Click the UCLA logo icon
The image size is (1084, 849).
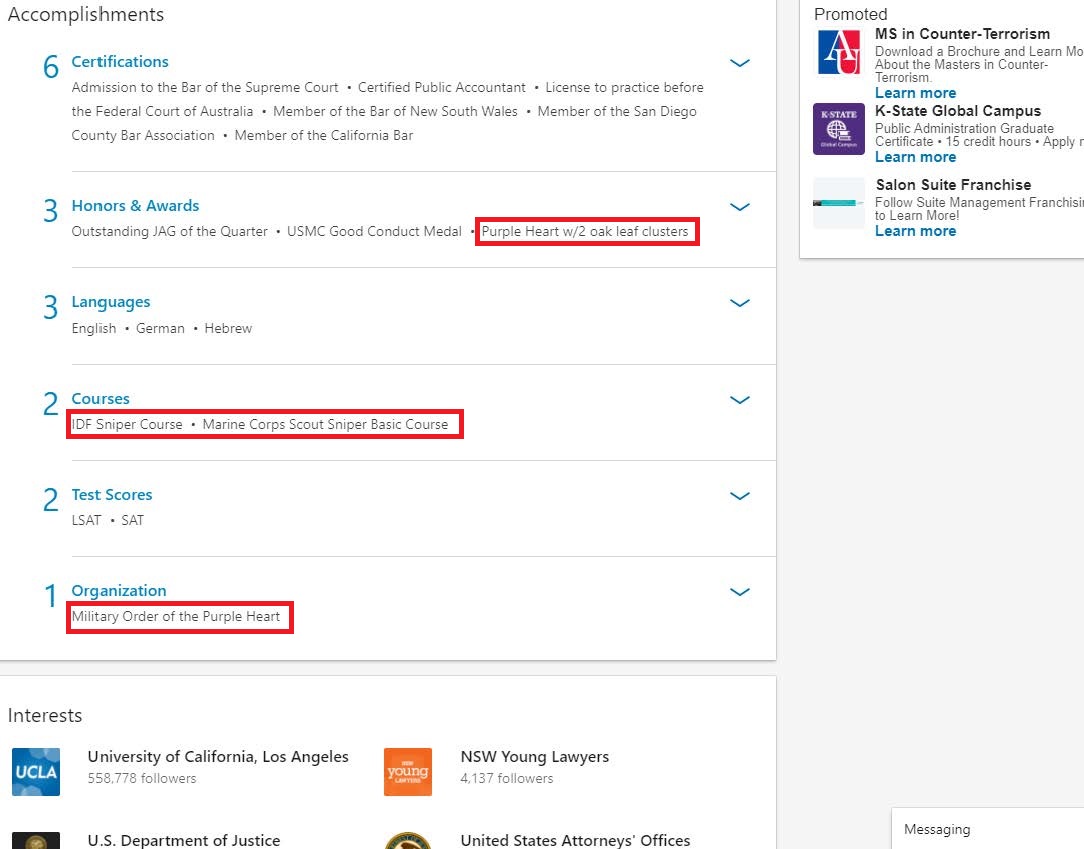pos(36,772)
